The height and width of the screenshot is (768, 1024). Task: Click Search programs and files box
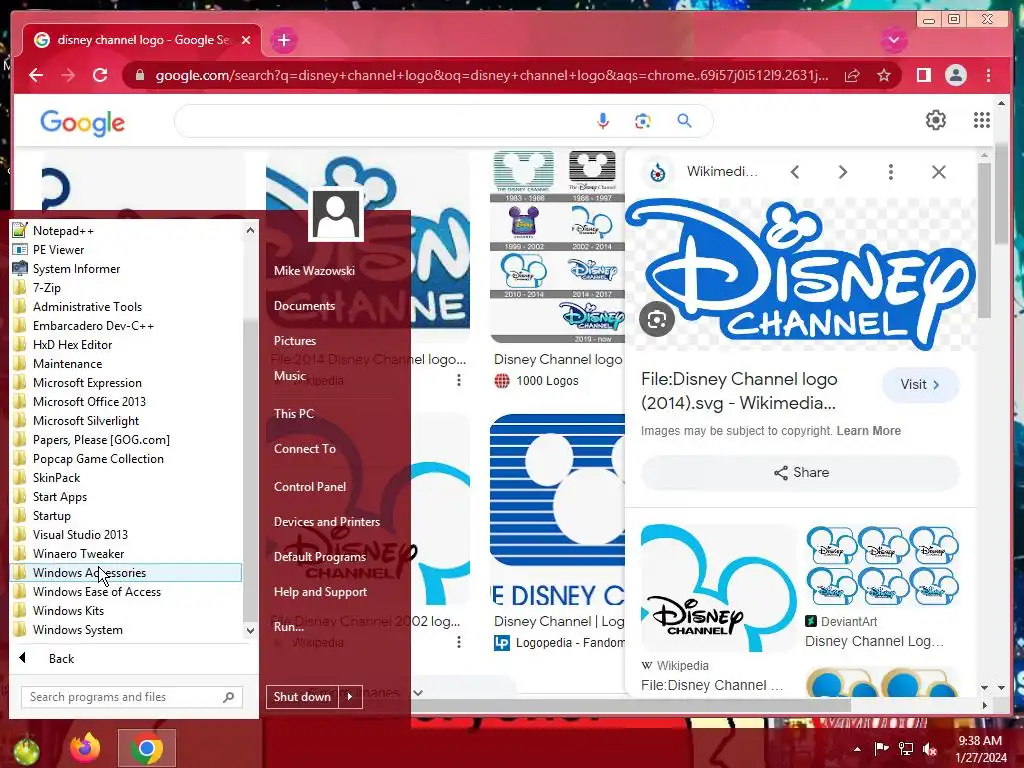click(132, 697)
